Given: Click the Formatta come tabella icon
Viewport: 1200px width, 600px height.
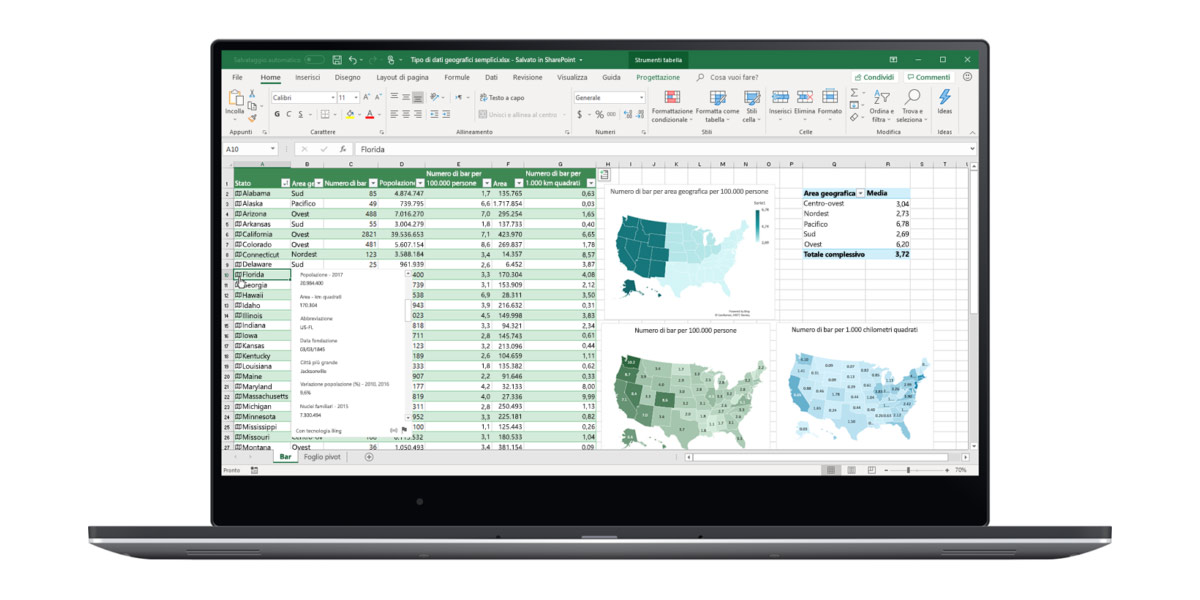Looking at the screenshot, I should pyautogui.click(x=717, y=97).
